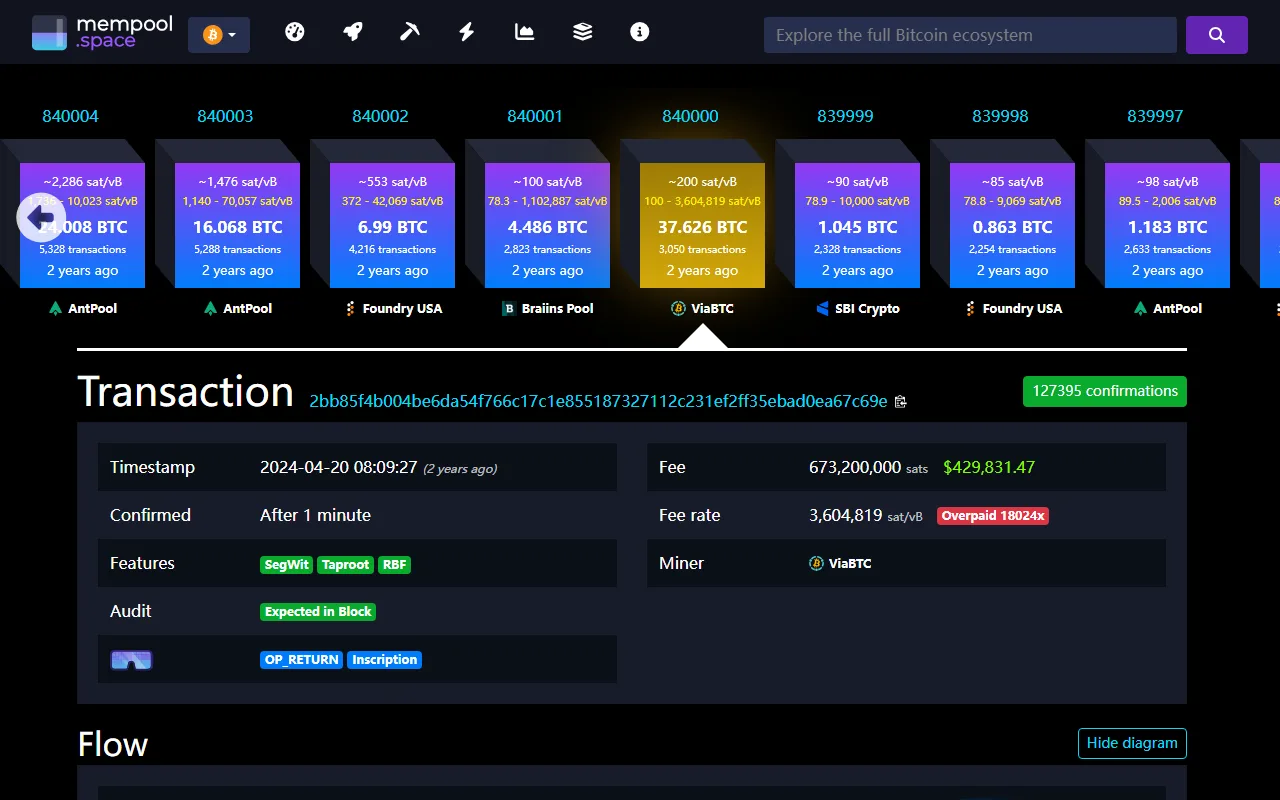Select the 16.068 BTC block cube

(237, 225)
